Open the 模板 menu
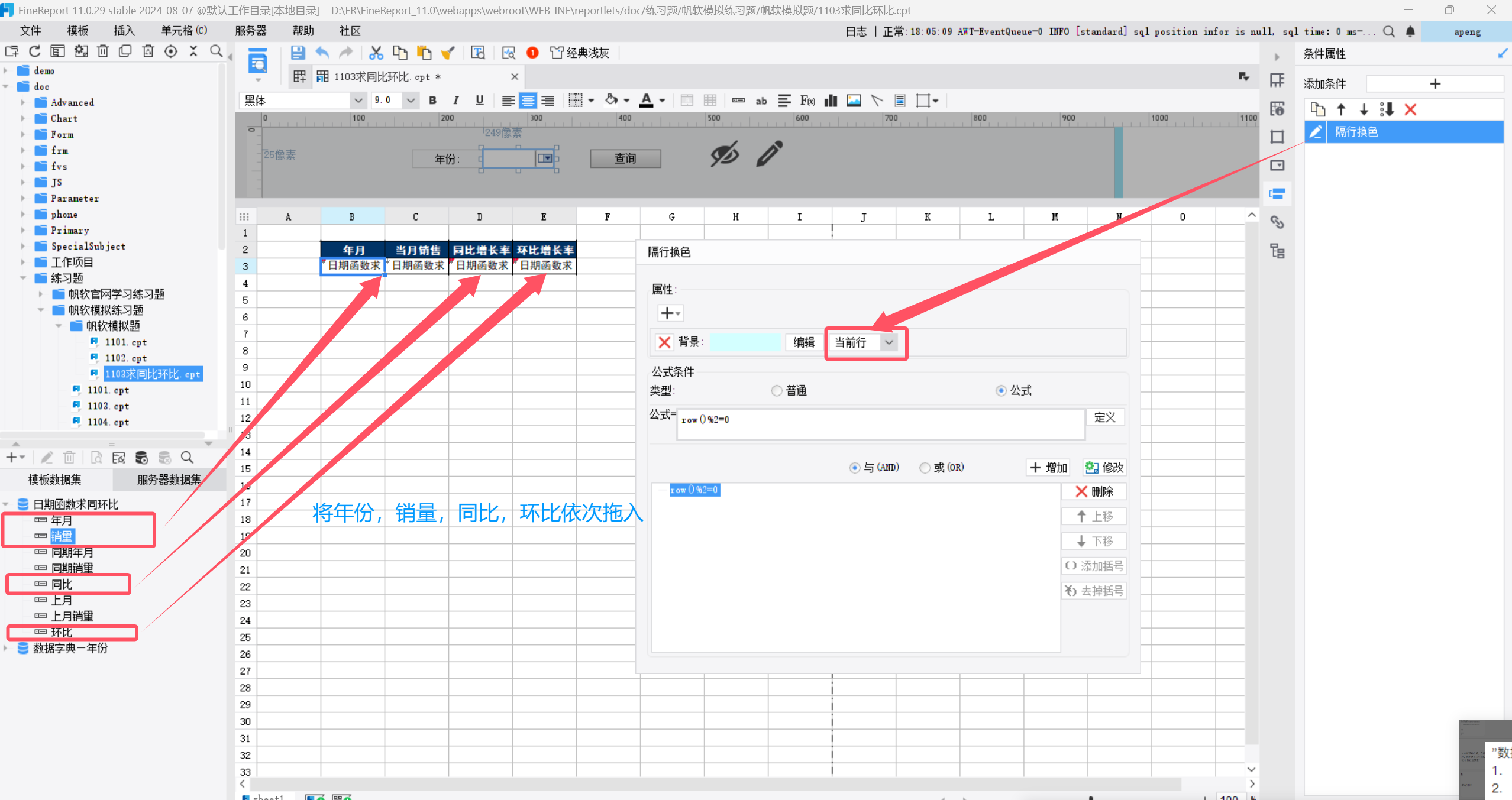Viewport: 1512px width, 800px height. point(77,31)
